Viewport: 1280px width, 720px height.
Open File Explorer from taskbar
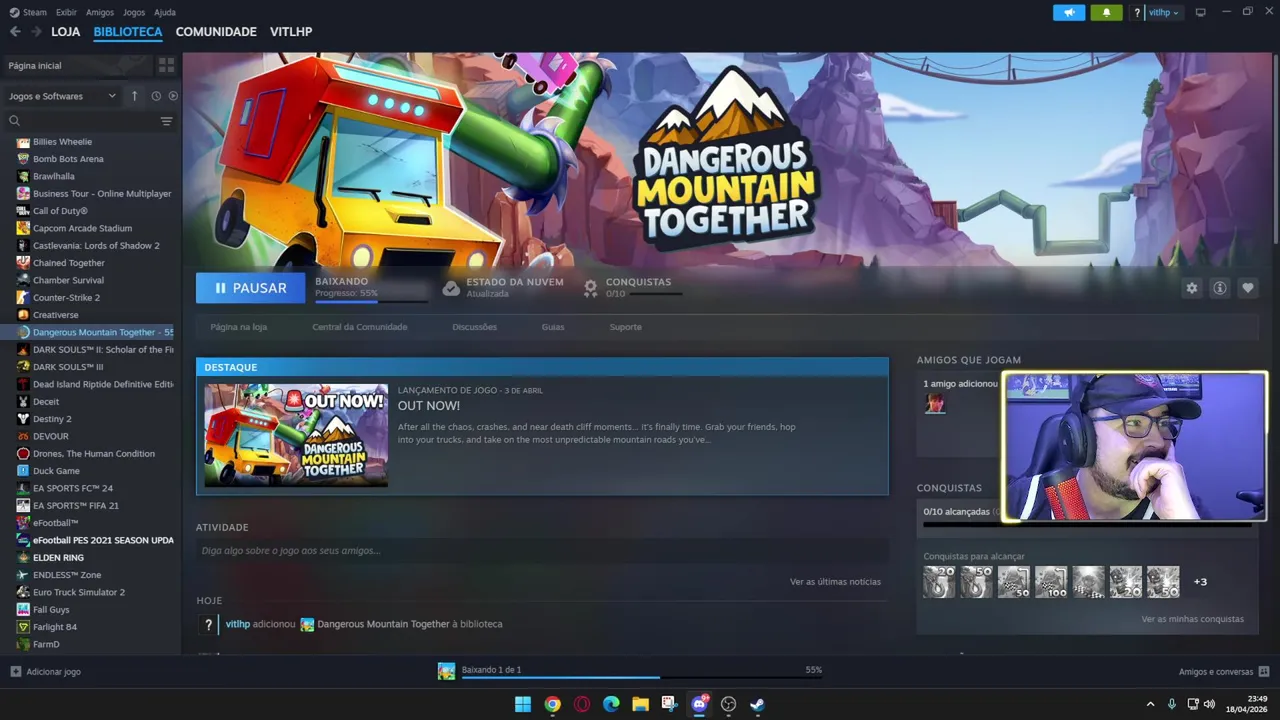pos(640,704)
